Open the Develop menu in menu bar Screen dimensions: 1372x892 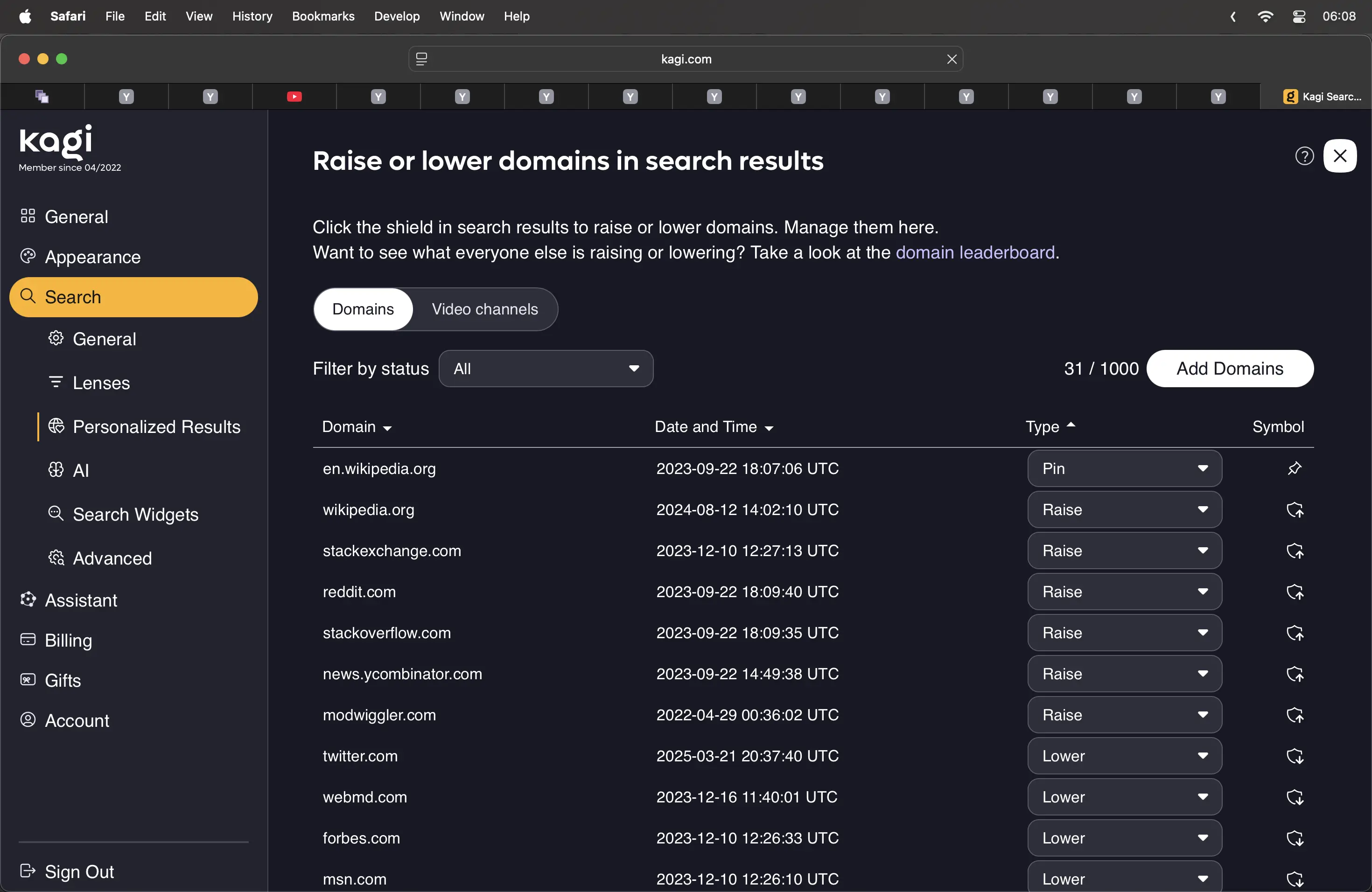point(396,16)
